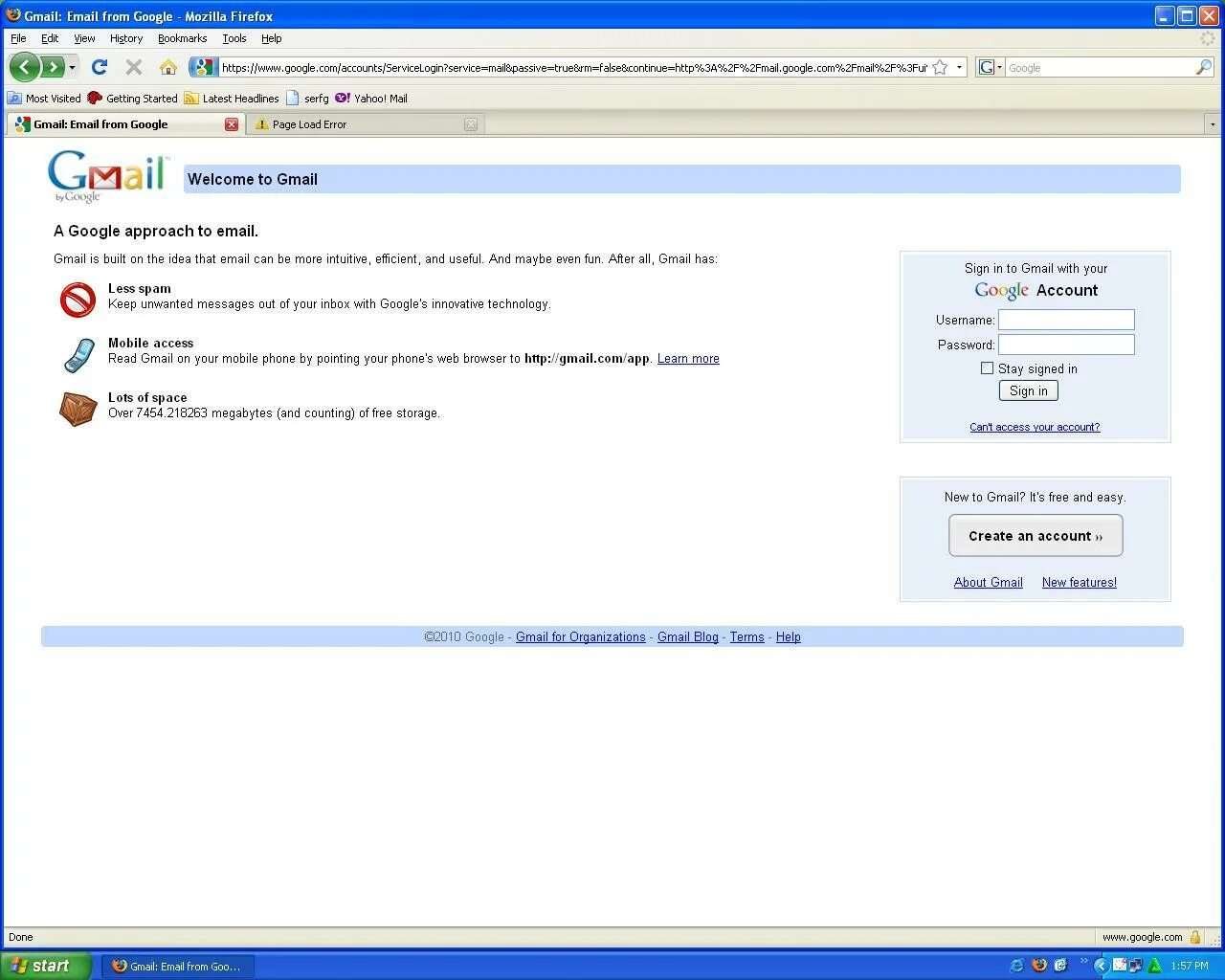Image resolution: width=1225 pixels, height=980 pixels.
Task: Open the Windows Start menu
Action: (x=46, y=966)
